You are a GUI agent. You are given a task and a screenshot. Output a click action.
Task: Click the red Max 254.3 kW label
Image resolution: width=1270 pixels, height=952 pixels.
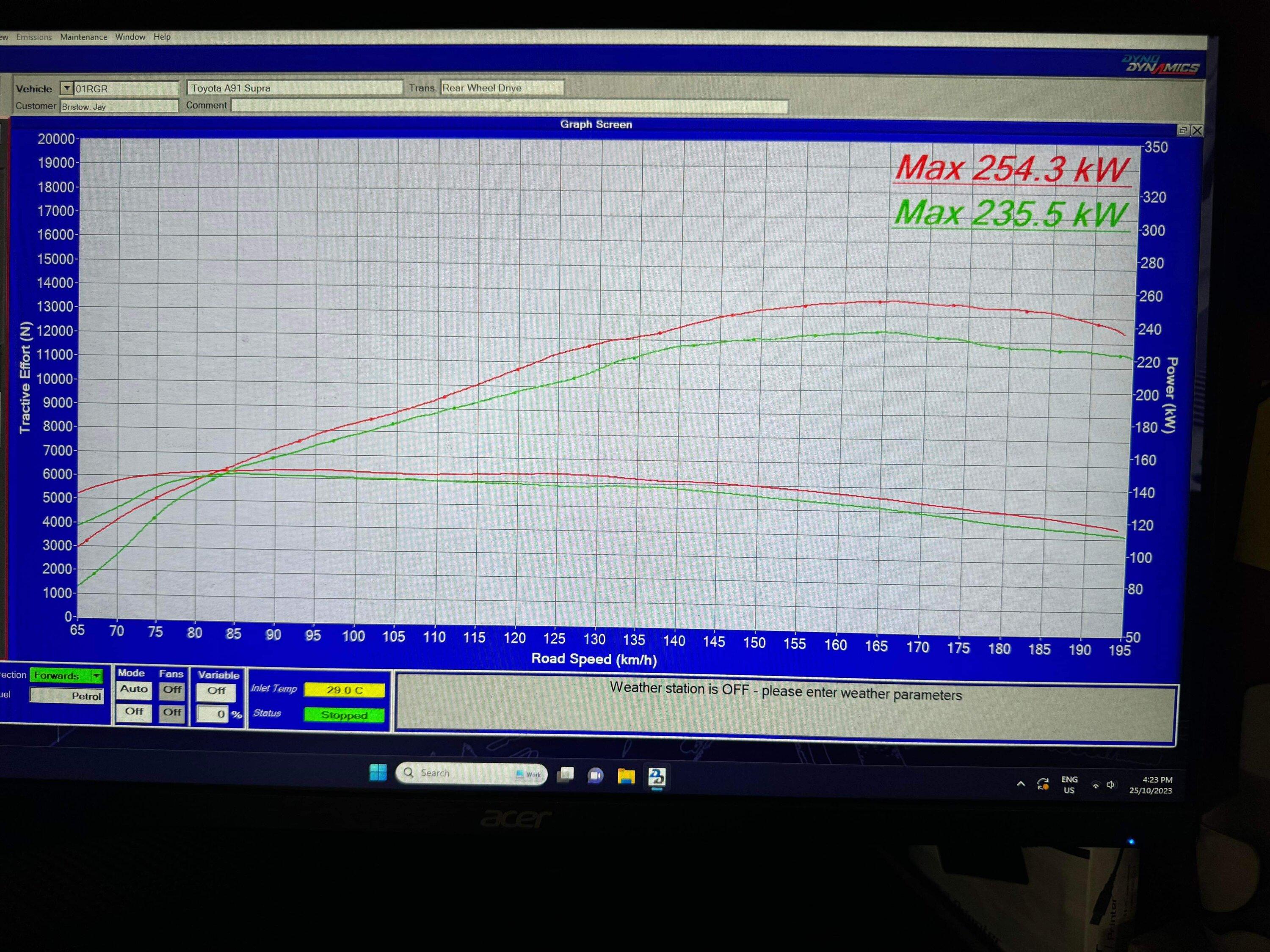pyautogui.click(x=1012, y=169)
